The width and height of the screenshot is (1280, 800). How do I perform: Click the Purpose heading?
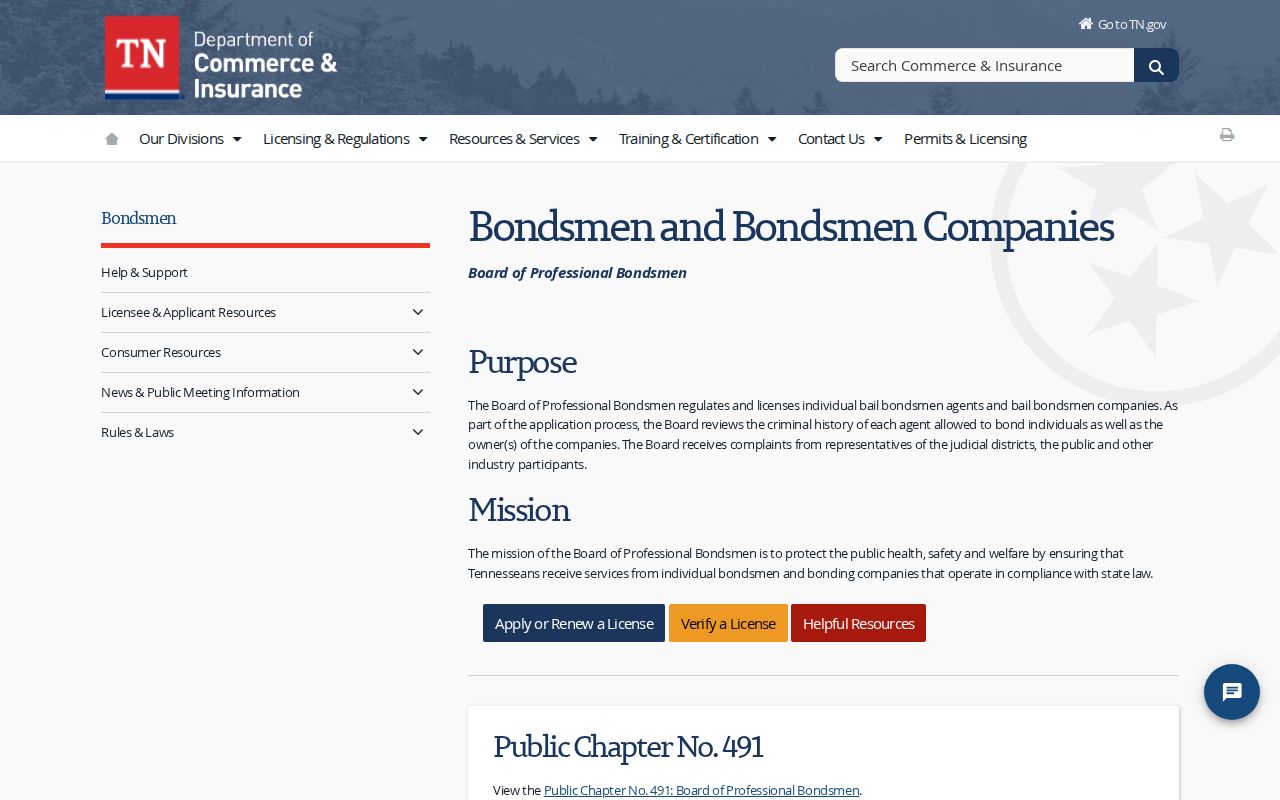522,361
